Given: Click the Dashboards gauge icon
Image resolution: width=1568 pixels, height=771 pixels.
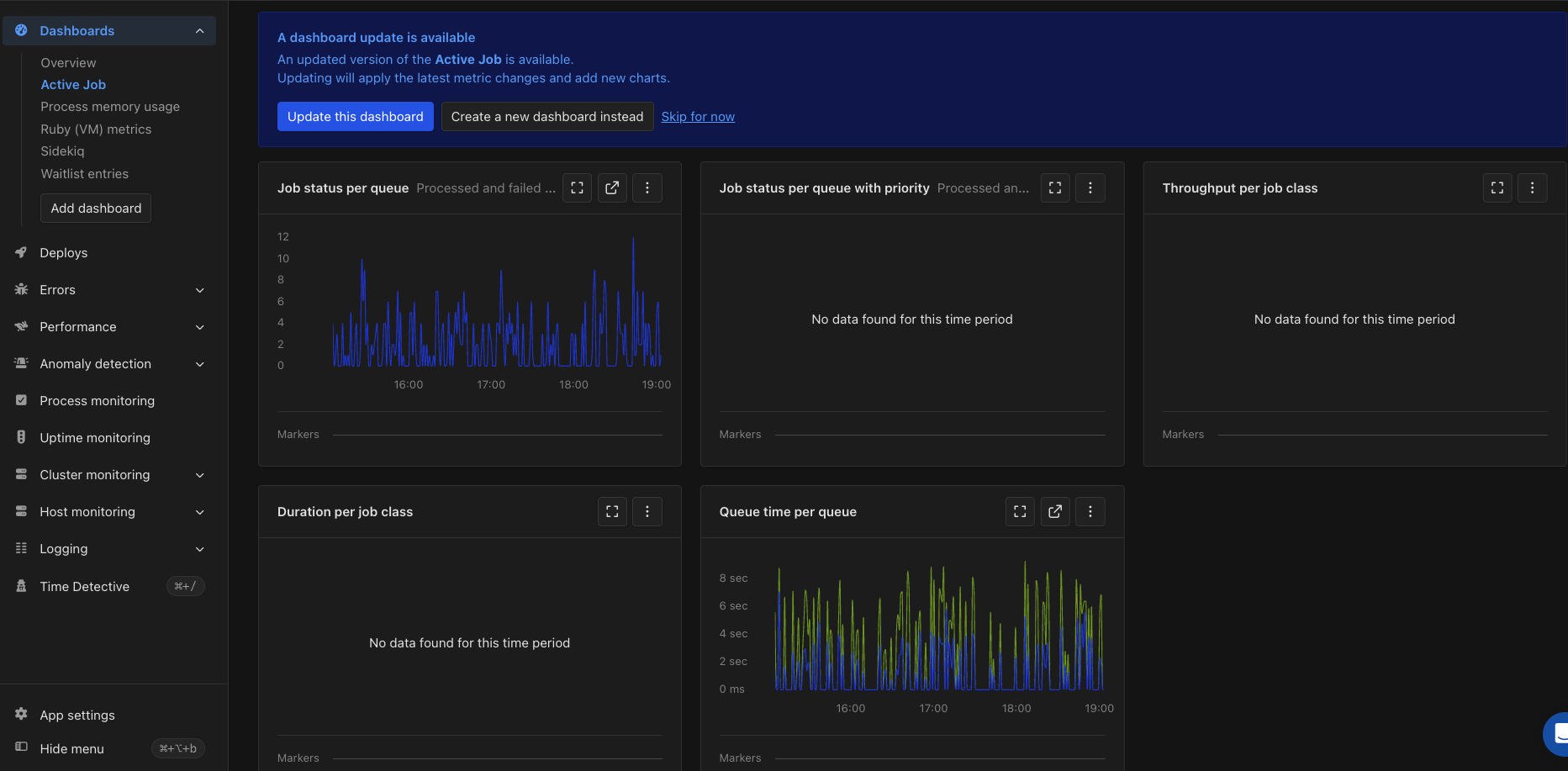Looking at the screenshot, I should click(x=21, y=30).
